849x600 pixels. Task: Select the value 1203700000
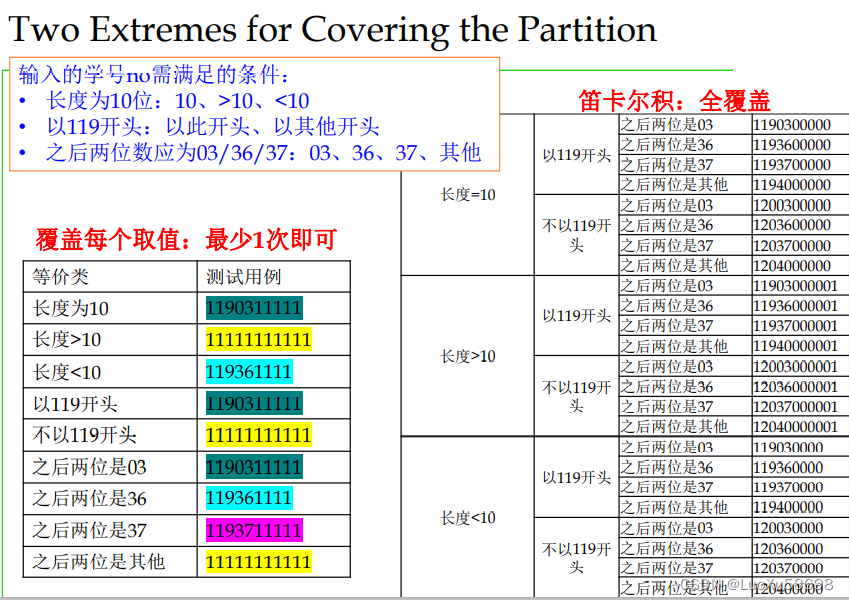792,245
